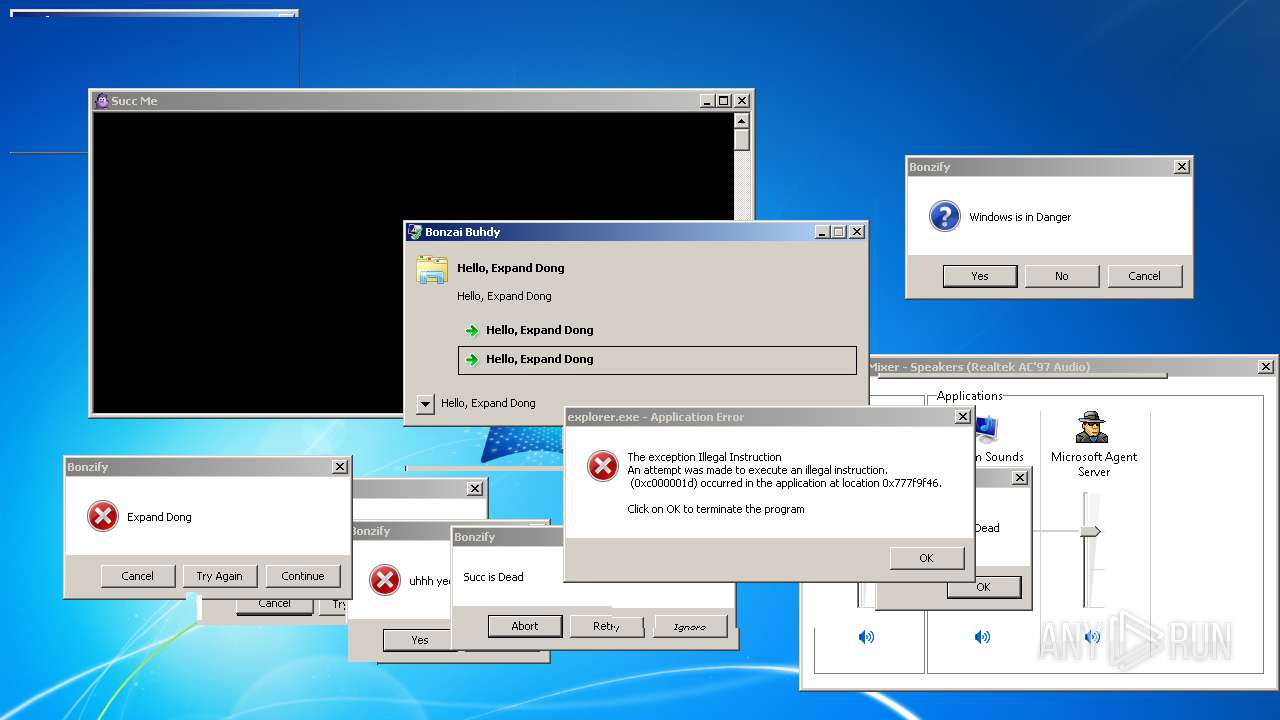Select the highlighted Hello, Expand Dong option
This screenshot has height=720, width=1280.
click(657, 360)
